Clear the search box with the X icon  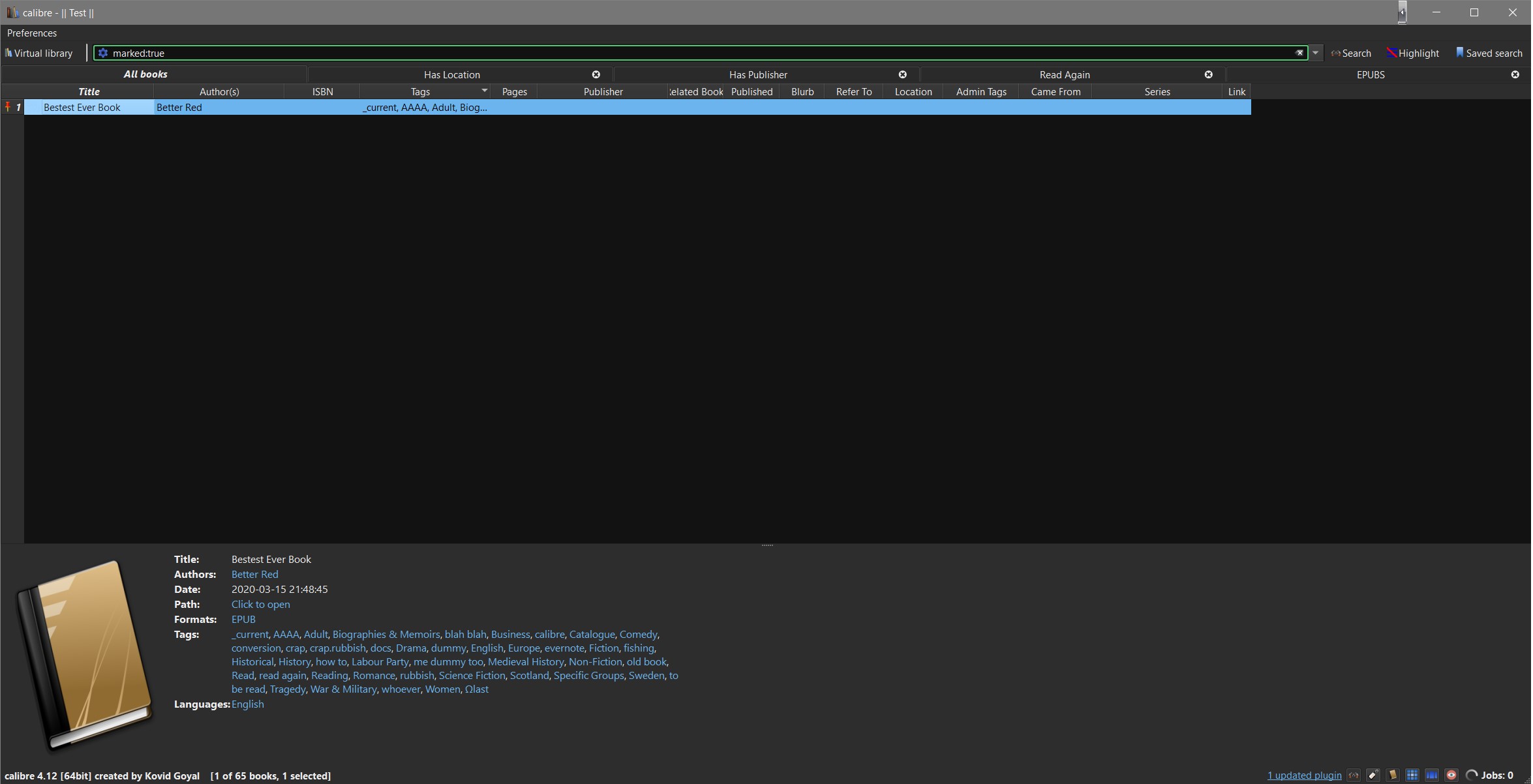pos(1300,53)
